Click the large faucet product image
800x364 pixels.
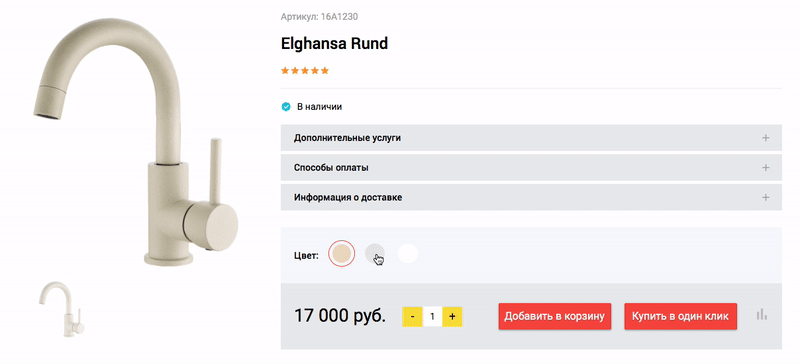136,140
